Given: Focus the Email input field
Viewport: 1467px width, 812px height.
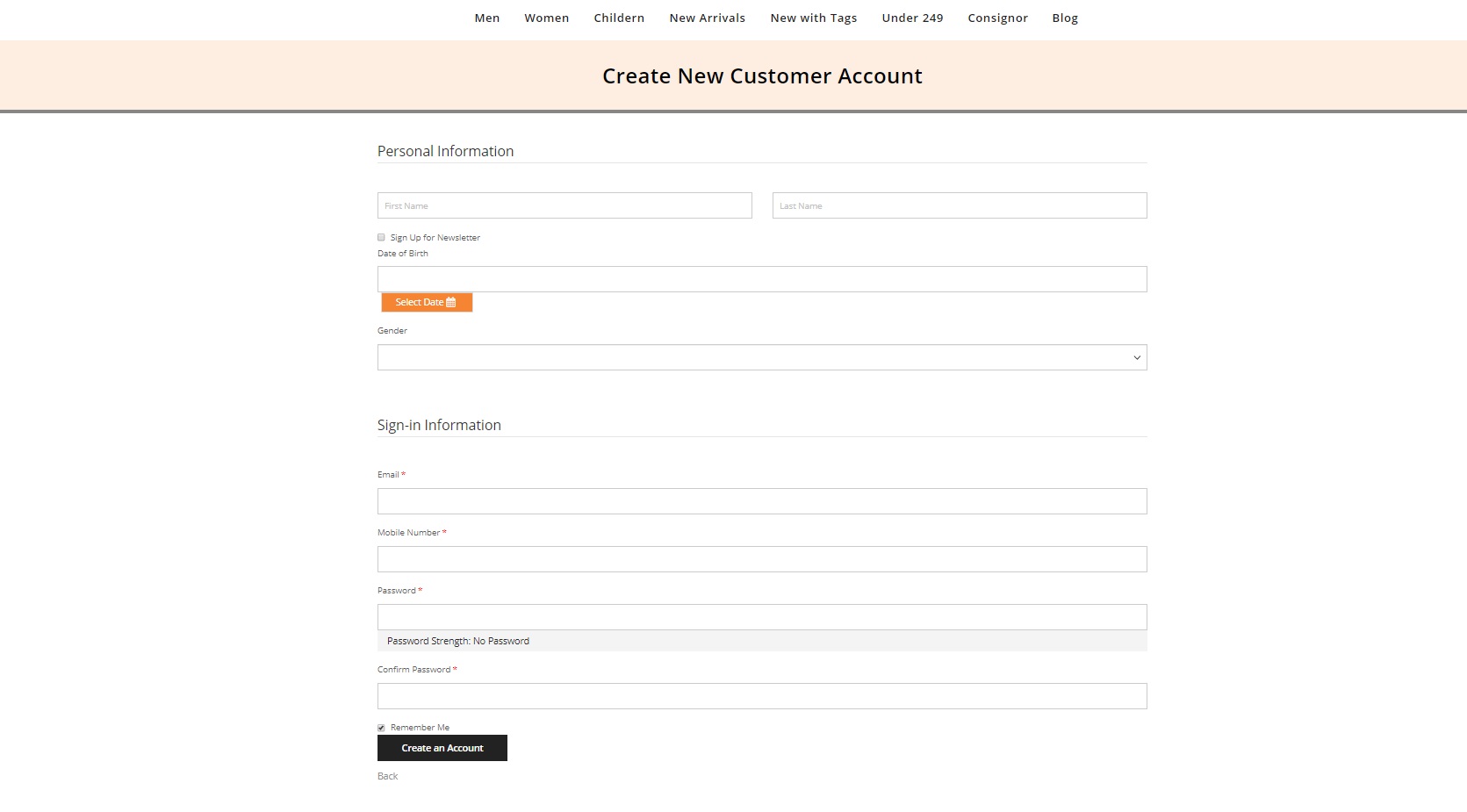Looking at the screenshot, I should (761, 501).
